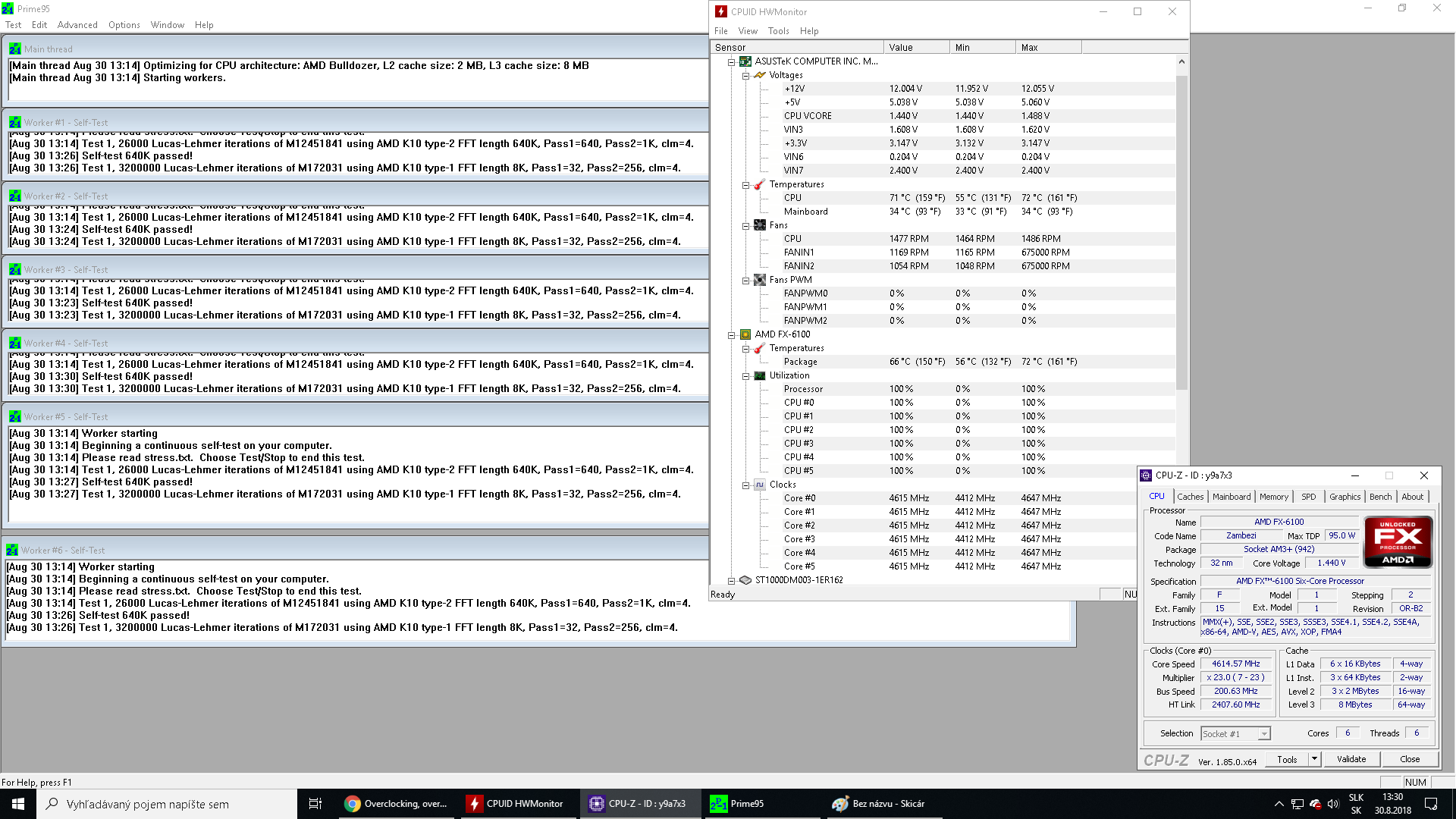Click the Utilization category icon

759,375
